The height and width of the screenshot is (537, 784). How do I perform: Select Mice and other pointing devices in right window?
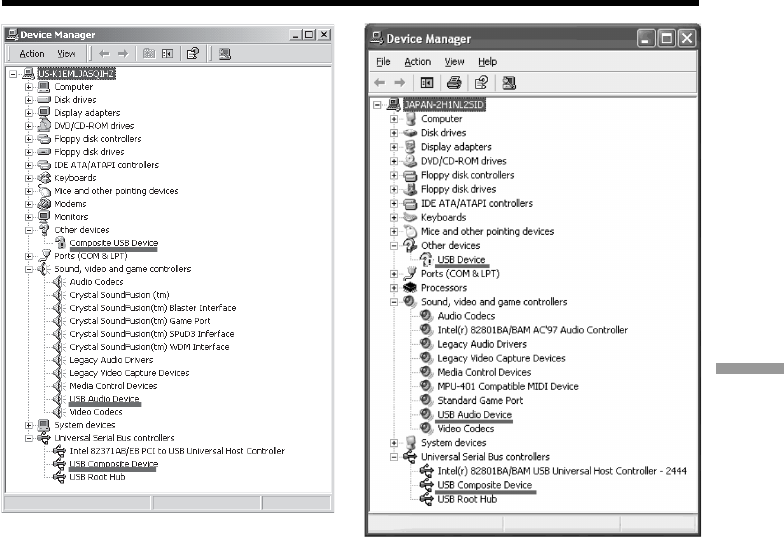click(488, 231)
